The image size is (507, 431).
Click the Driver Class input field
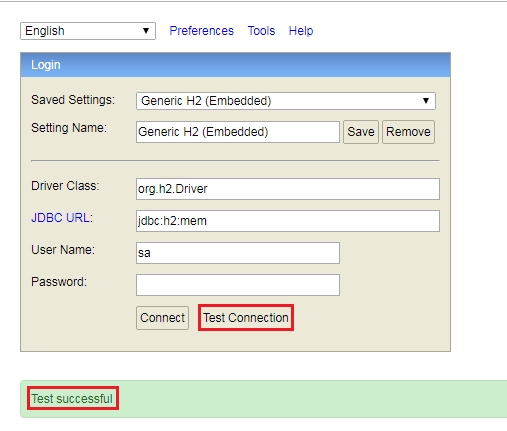click(288, 189)
